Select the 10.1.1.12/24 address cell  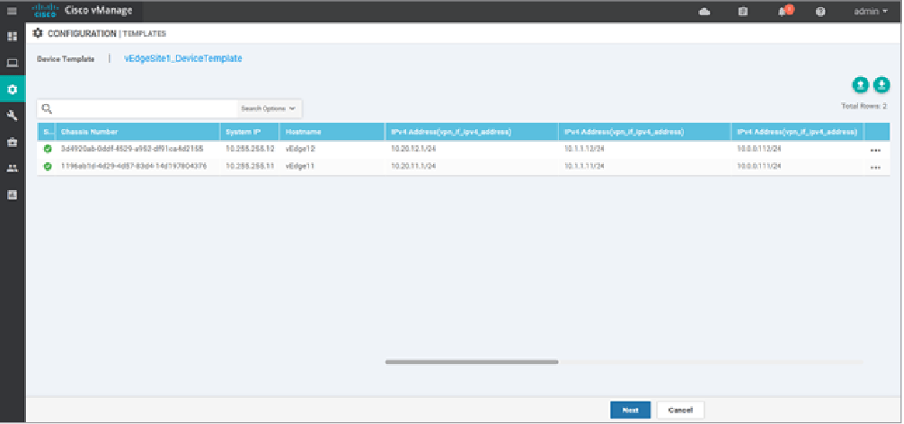[584, 149]
